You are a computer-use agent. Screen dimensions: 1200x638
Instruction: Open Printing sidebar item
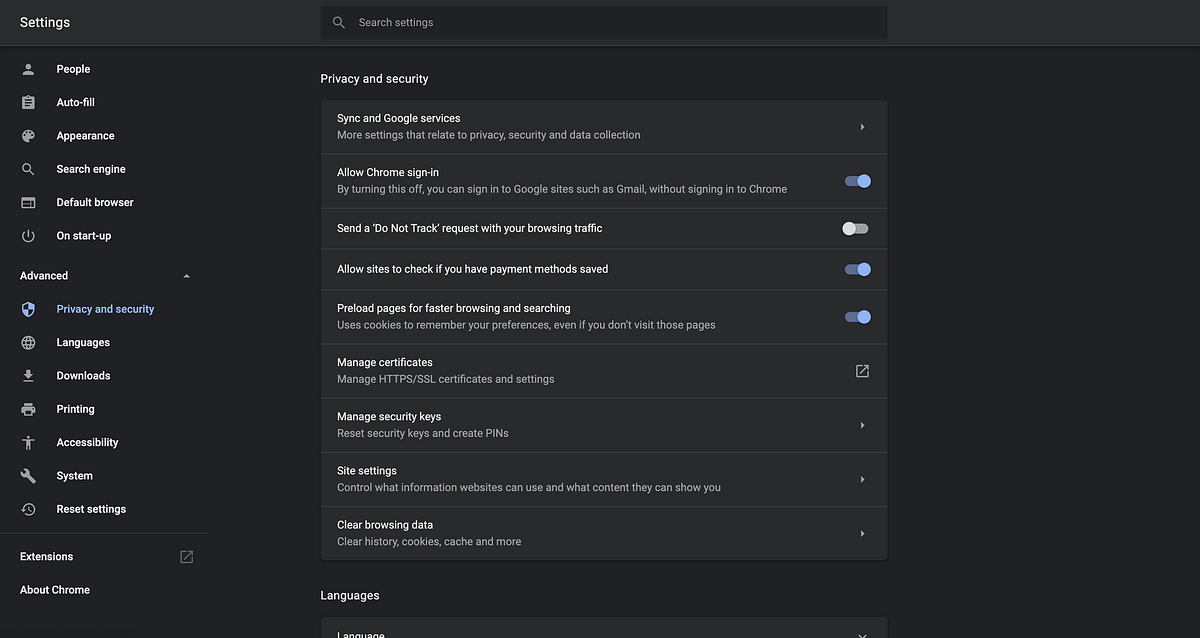(75, 409)
